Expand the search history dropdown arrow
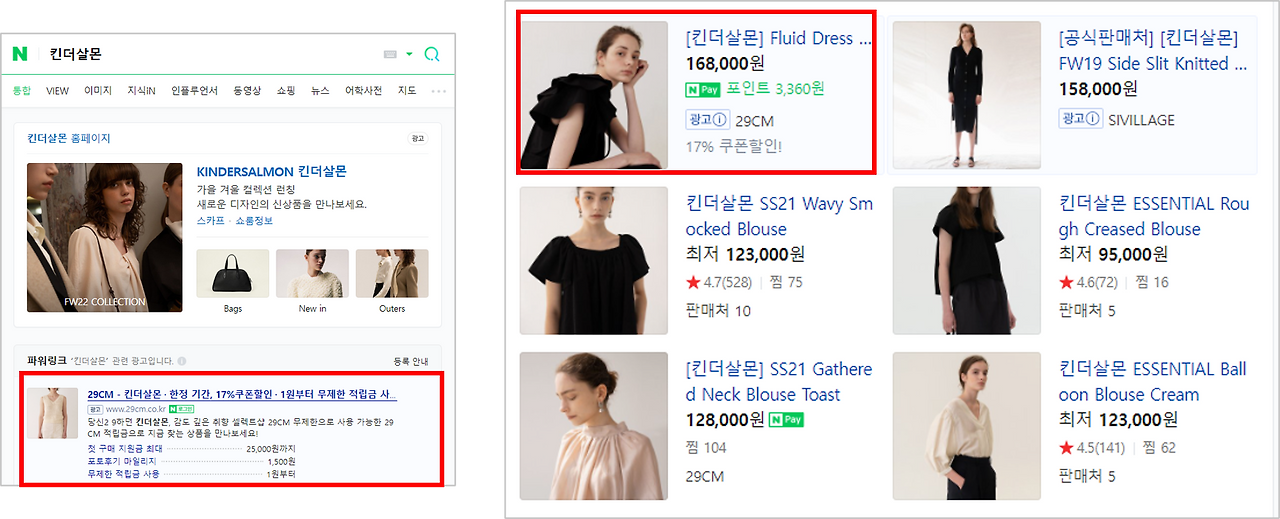Screen dimensions: 1280x519 [x=409, y=54]
